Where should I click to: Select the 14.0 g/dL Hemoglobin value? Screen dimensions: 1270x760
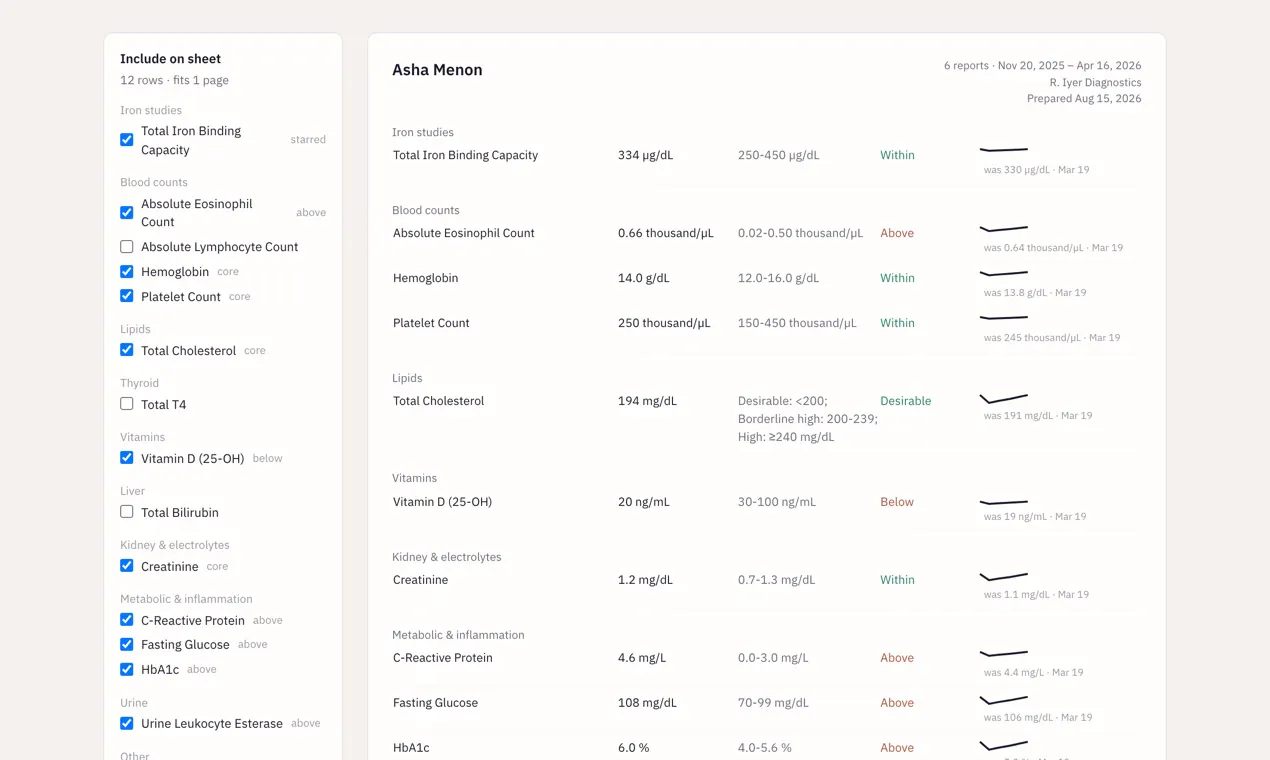[x=644, y=279]
